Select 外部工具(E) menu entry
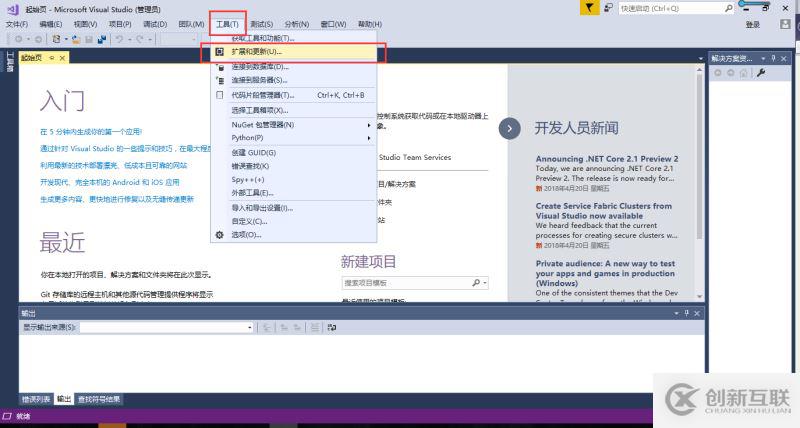This screenshot has height=428, width=800. pyautogui.click(x=294, y=193)
